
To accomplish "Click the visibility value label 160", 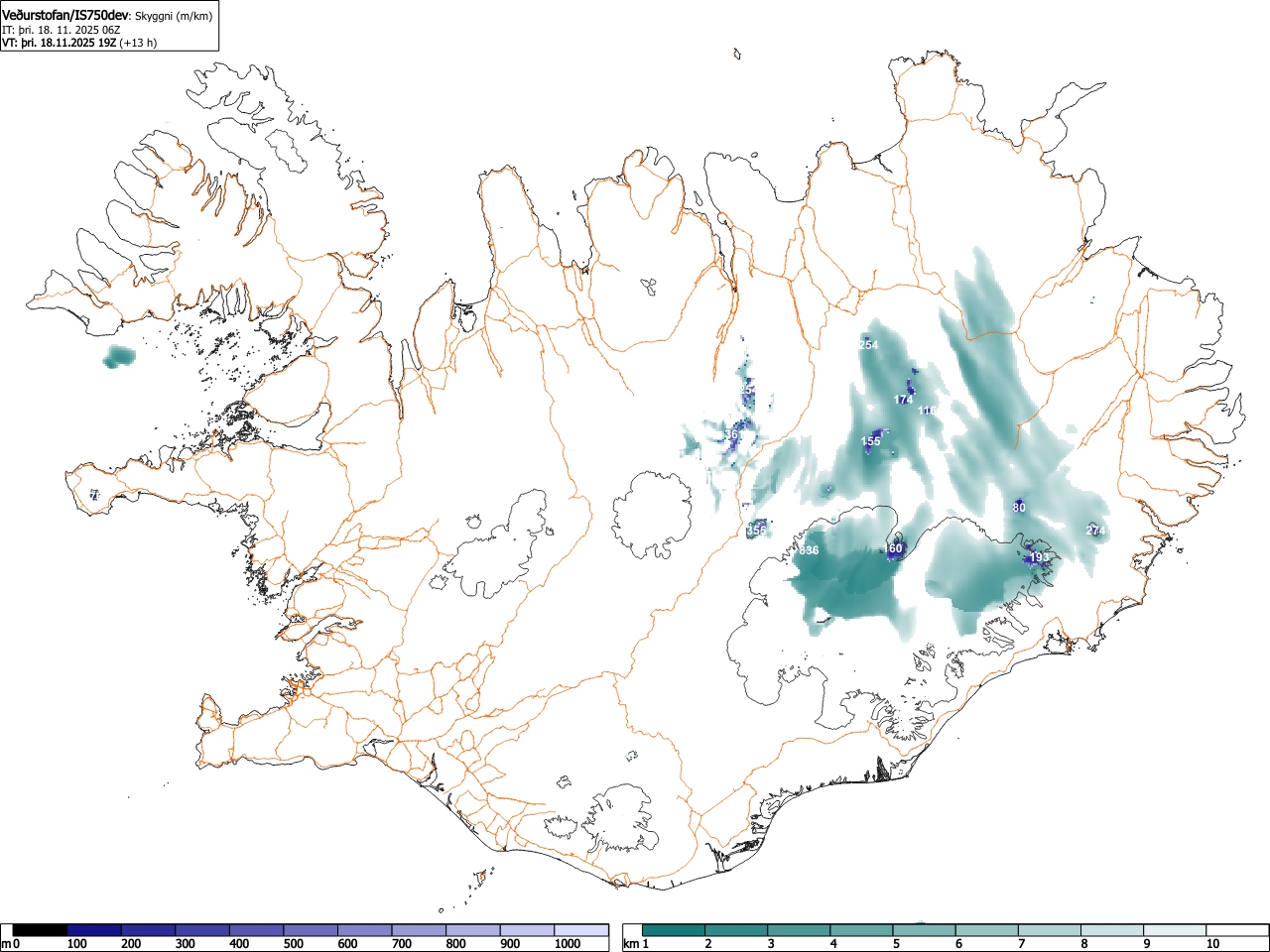I will (x=894, y=548).
